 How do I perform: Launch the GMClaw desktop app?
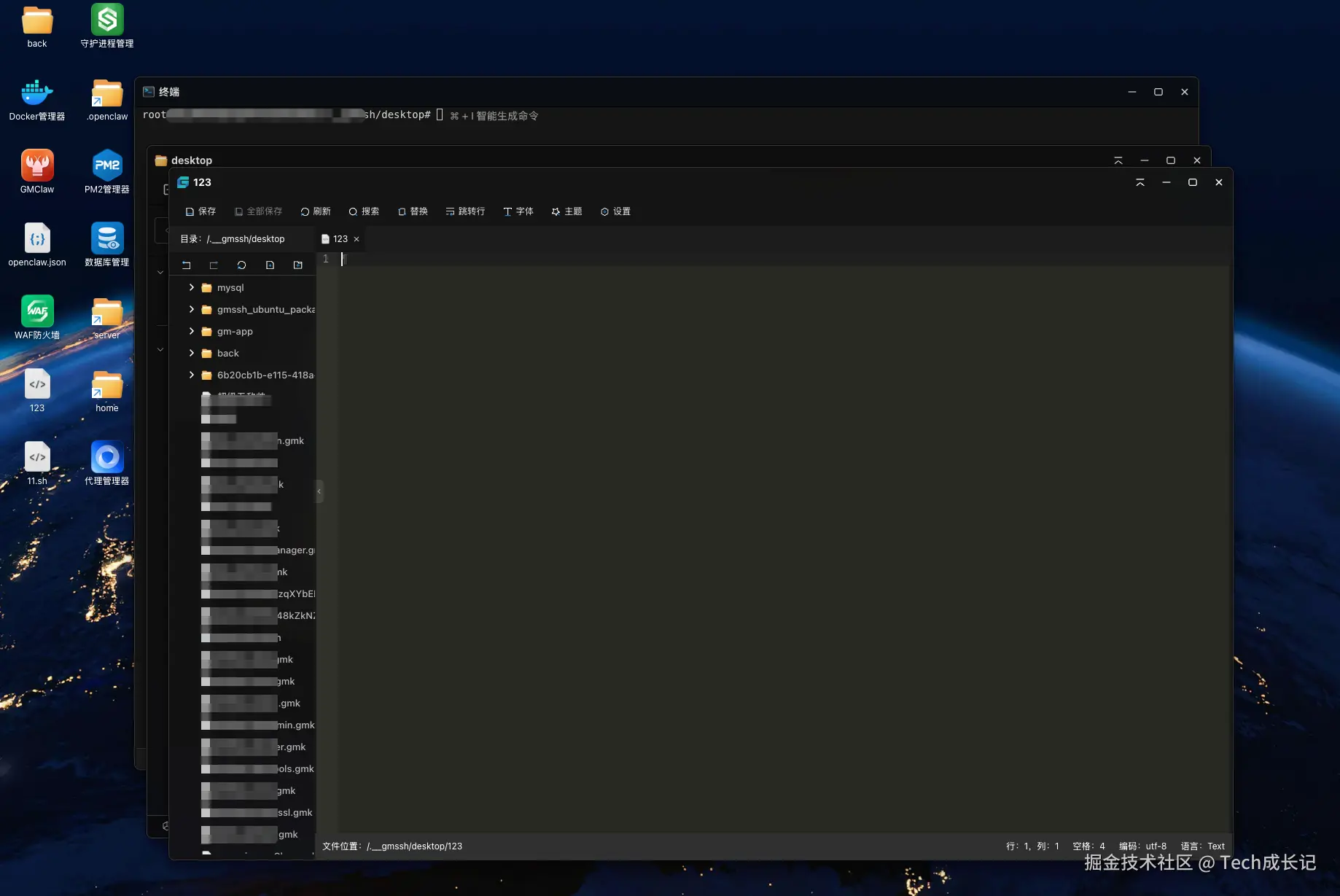[37, 172]
